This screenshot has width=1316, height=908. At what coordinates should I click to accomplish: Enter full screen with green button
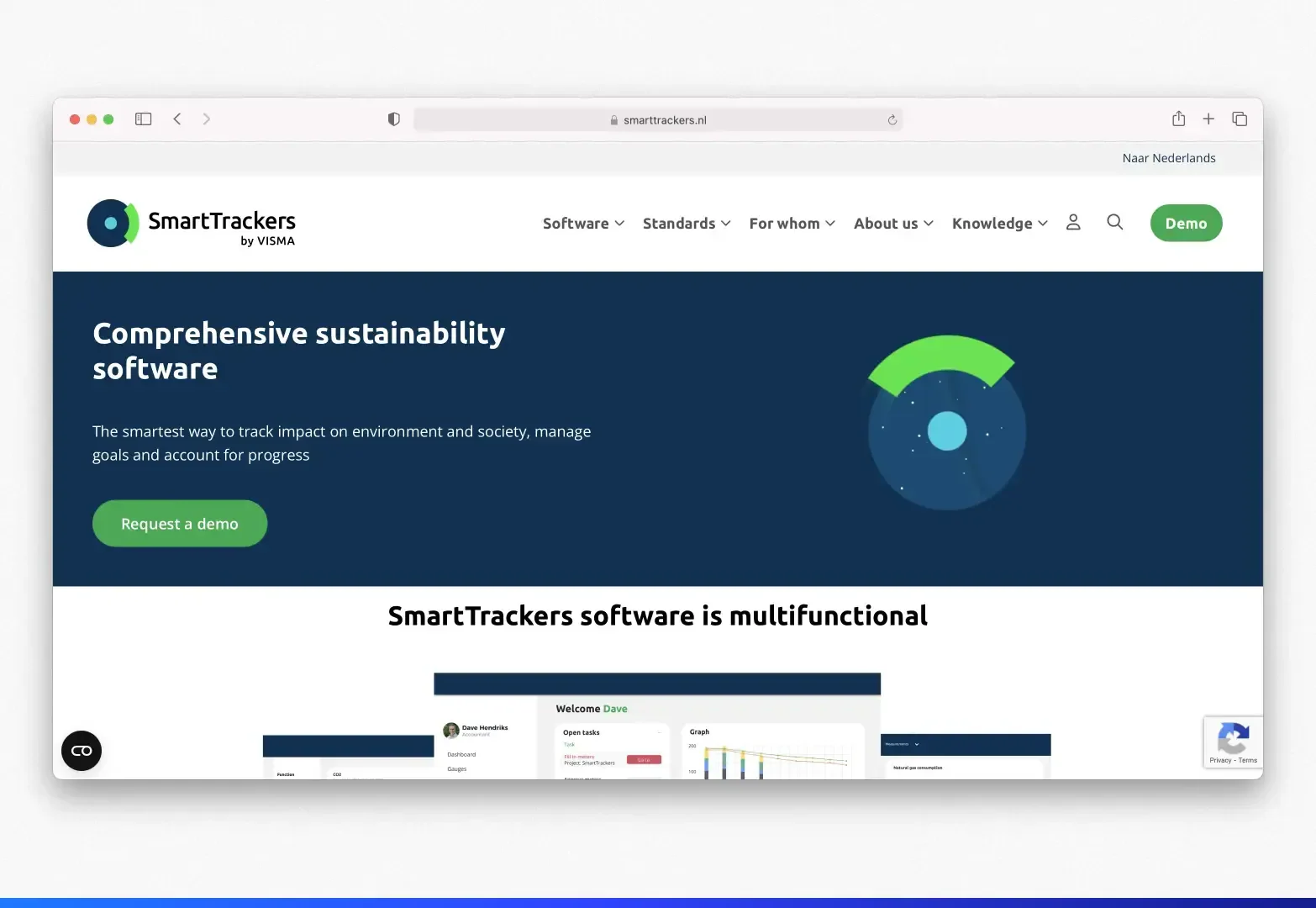(108, 119)
